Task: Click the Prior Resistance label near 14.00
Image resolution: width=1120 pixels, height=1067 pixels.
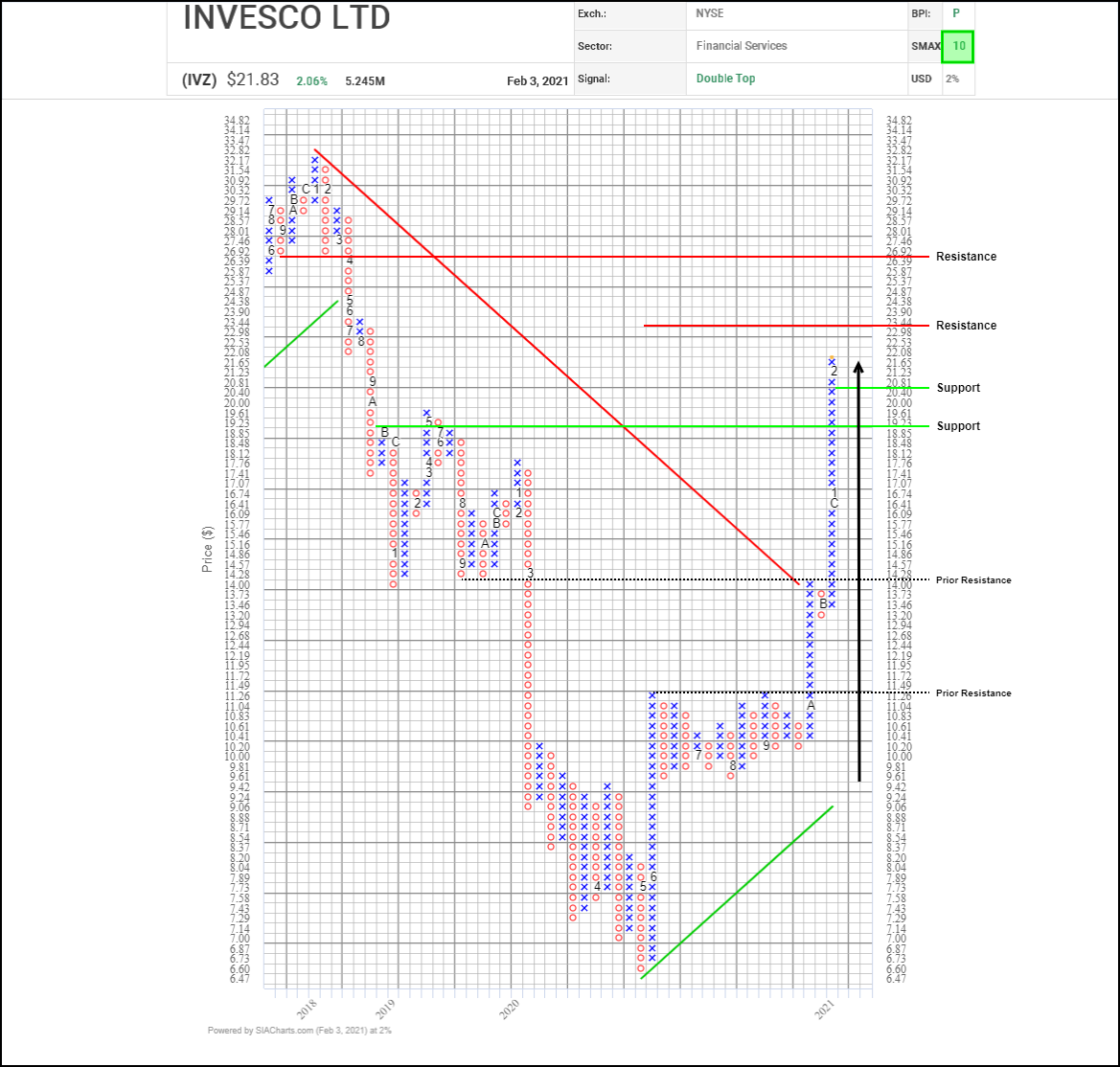Action: point(973,580)
